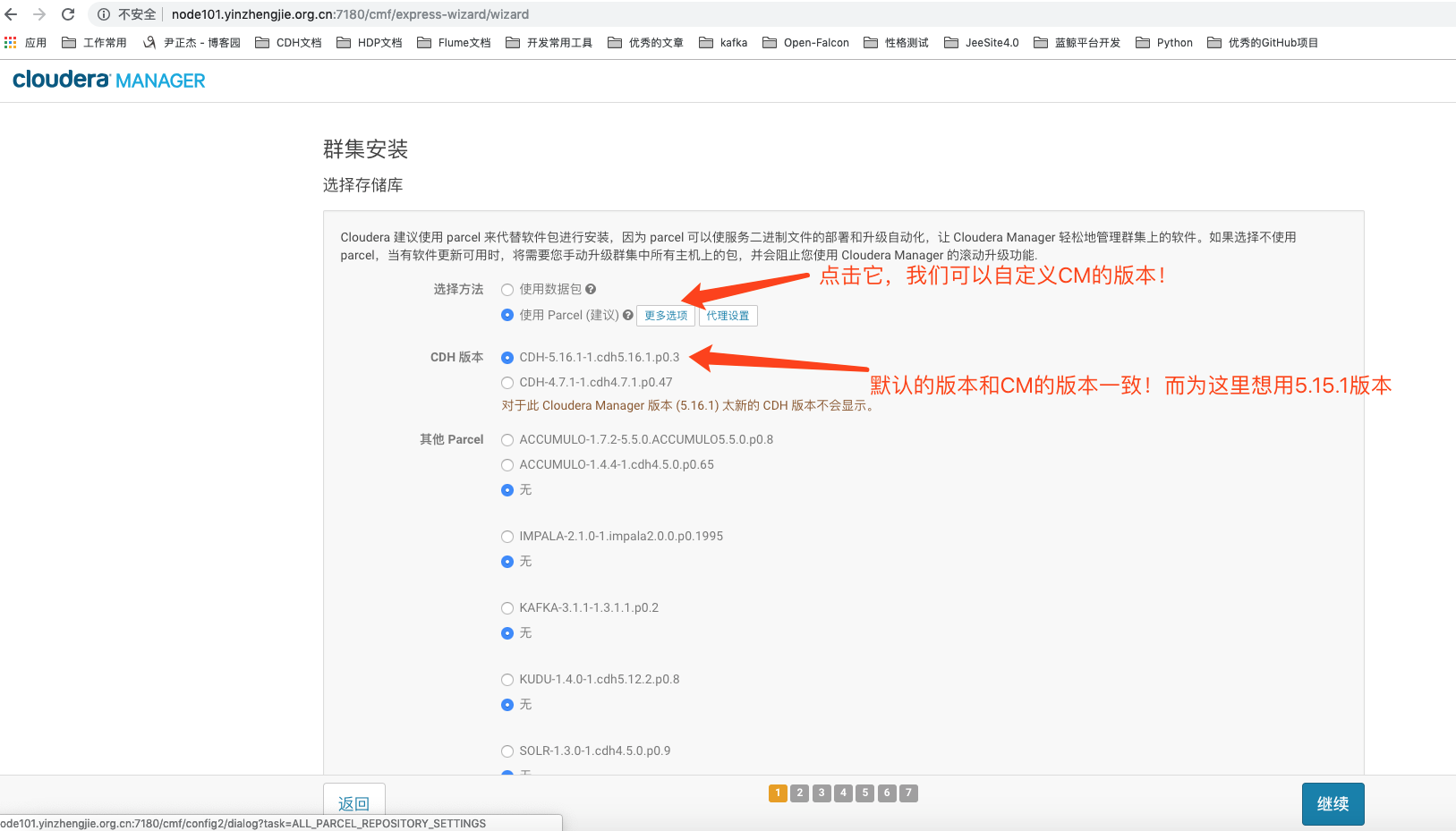Image resolution: width=1456 pixels, height=831 pixels.
Task: Choose 无 under the KAFKA option
Action: point(507,633)
